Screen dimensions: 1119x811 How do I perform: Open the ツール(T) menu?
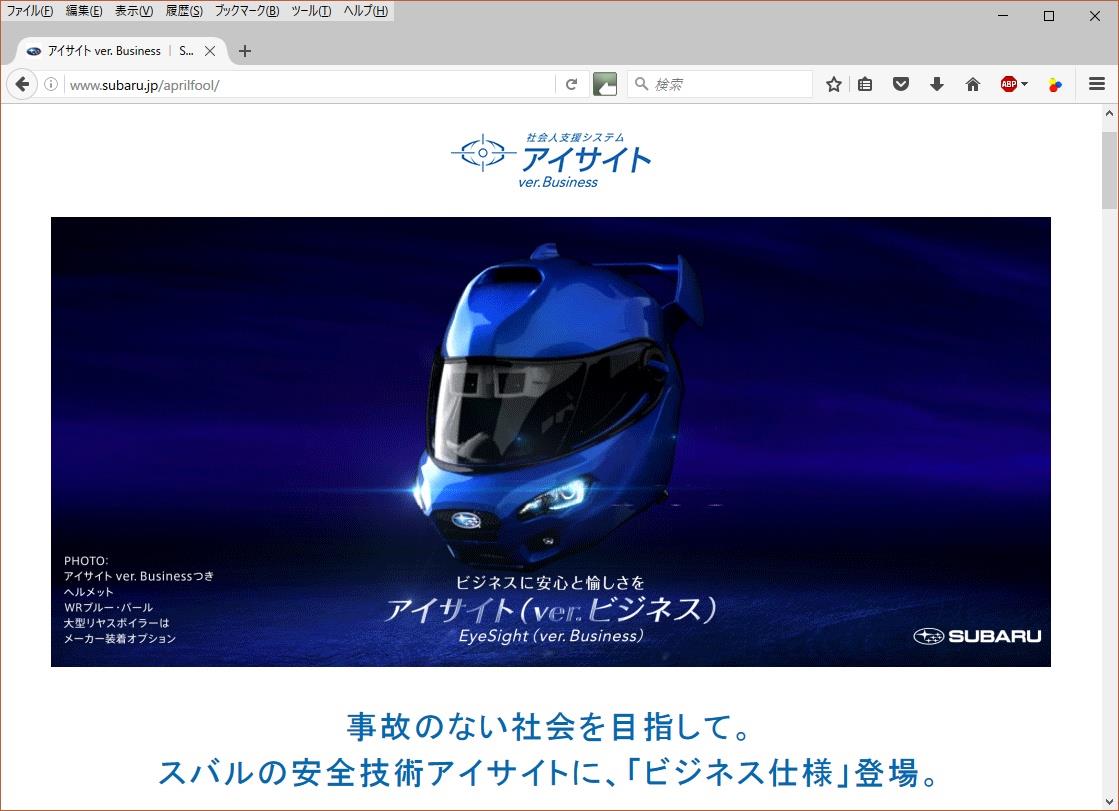pos(311,11)
